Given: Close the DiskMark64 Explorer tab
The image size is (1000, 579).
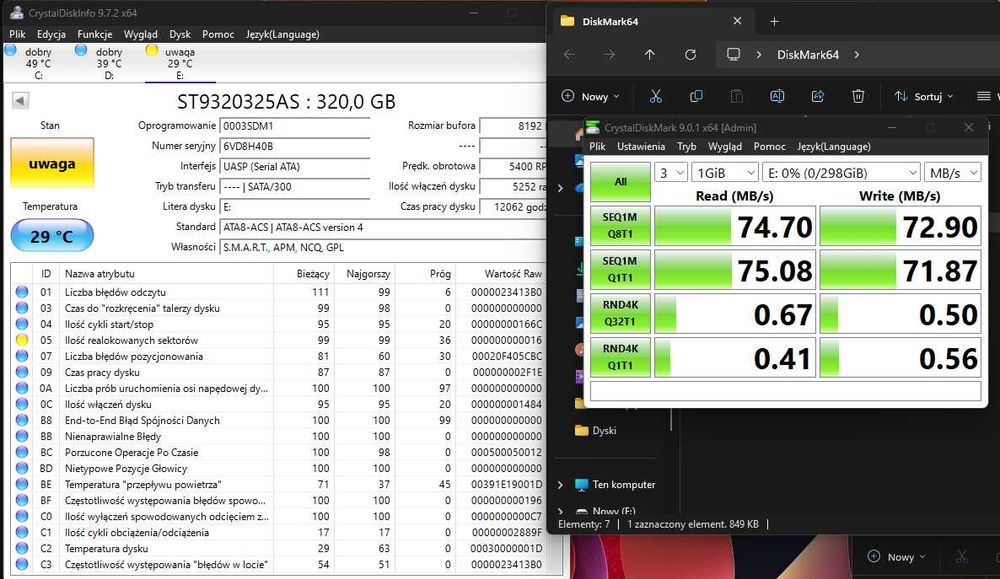Looking at the screenshot, I should pyautogui.click(x=737, y=21).
